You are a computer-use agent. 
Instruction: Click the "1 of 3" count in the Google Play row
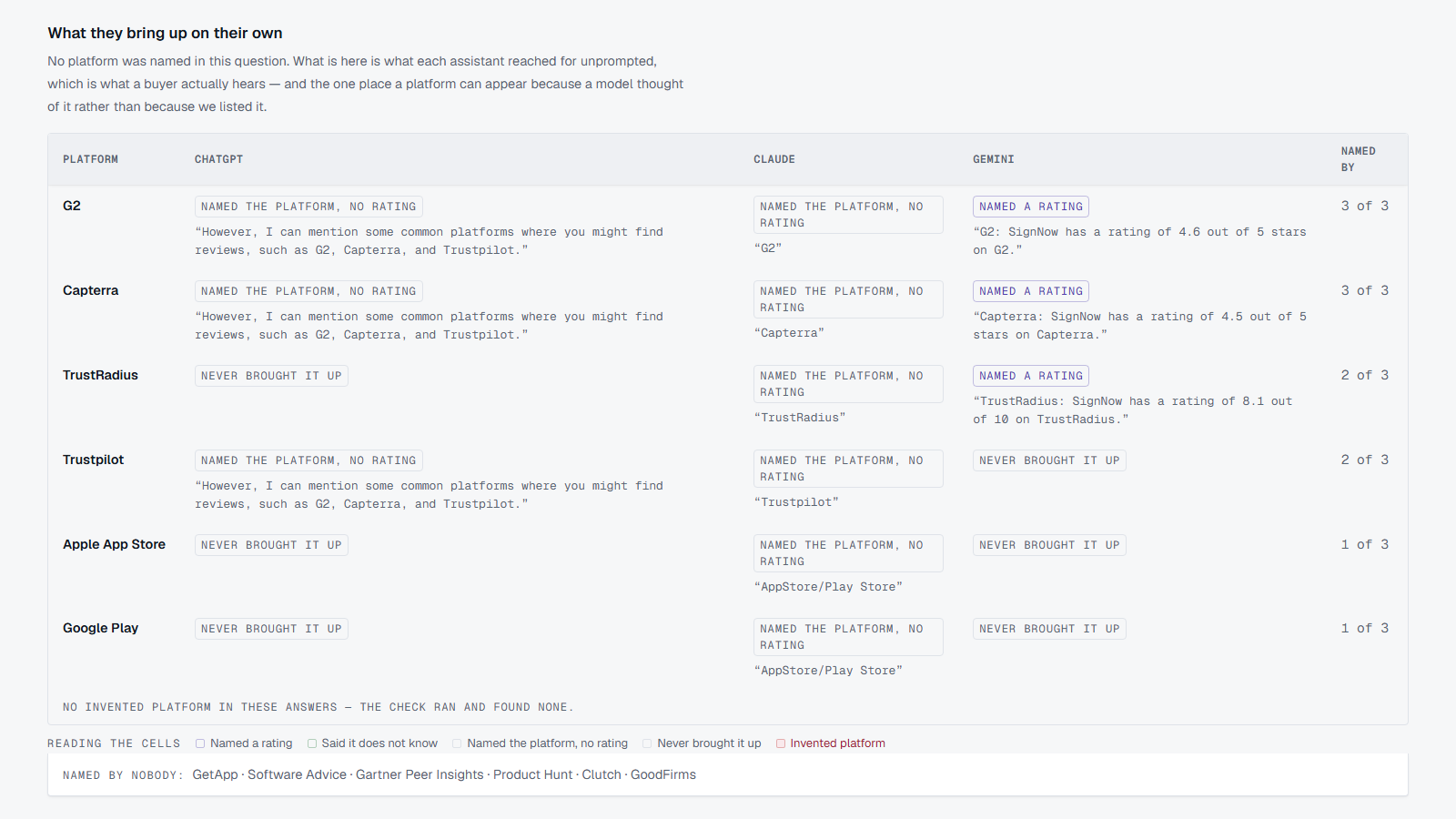tap(1365, 628)
